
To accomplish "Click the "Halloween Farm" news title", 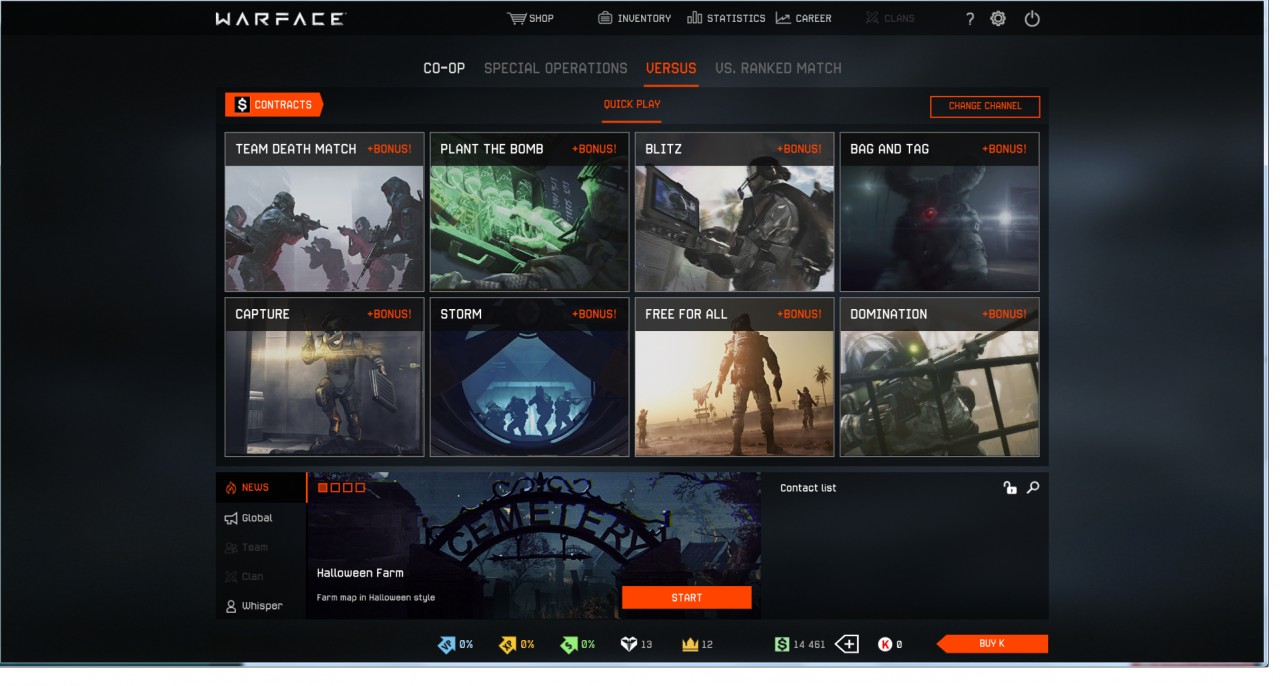I will (360, 573).
